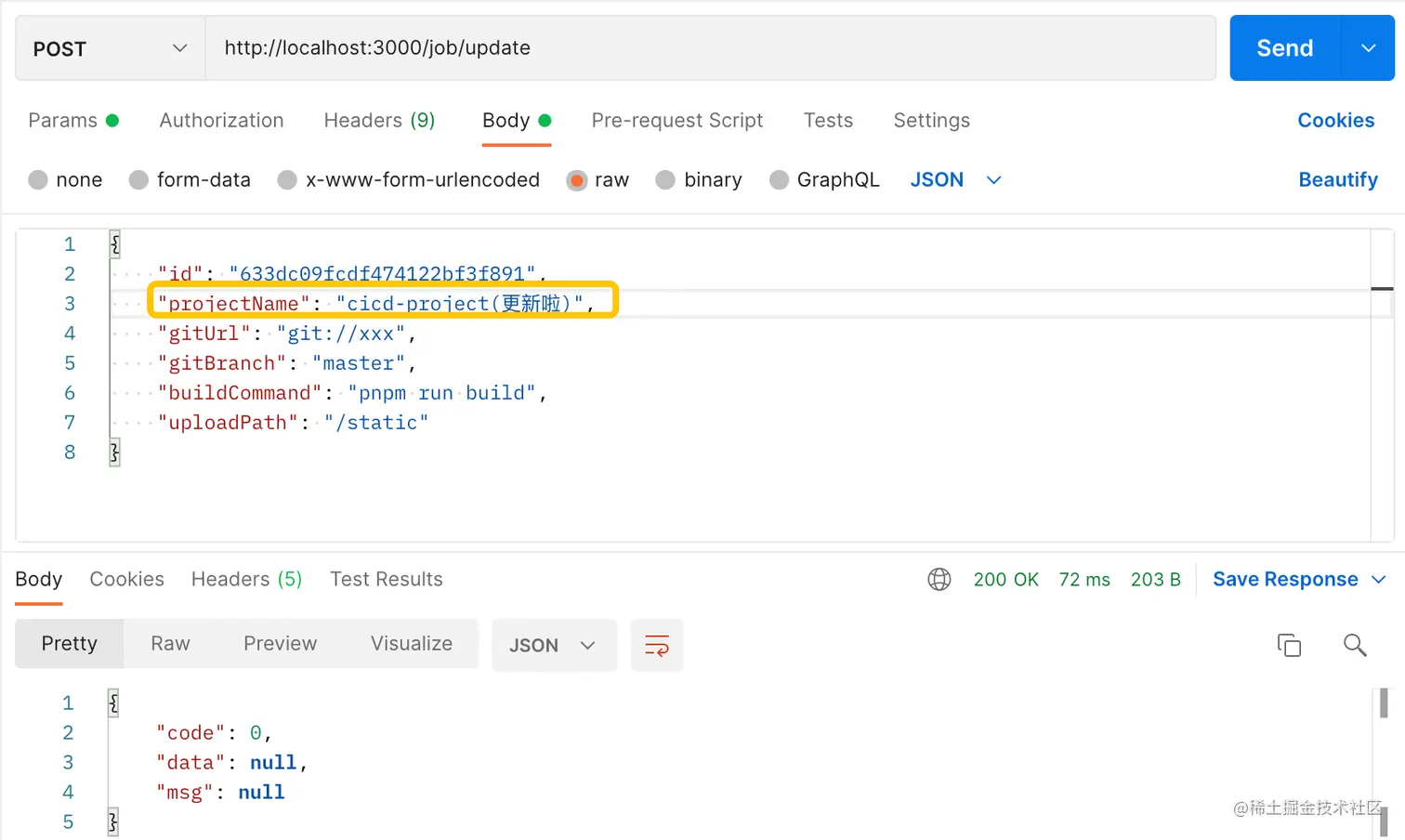Open the response JSON format dropdown
Screen dimensions: 1405x840
click(554, 646)
